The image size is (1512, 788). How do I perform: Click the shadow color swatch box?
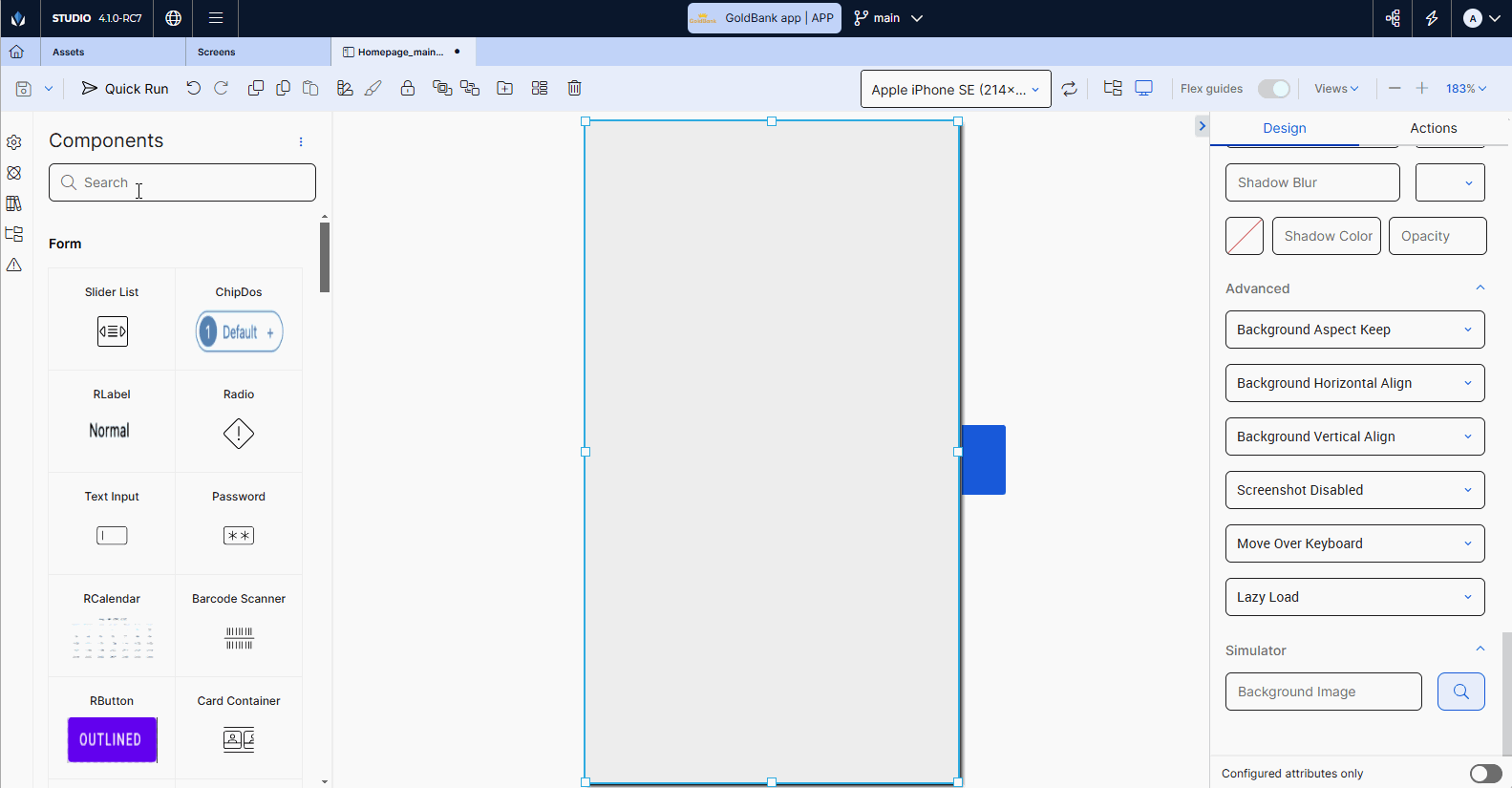point(1245,236)
